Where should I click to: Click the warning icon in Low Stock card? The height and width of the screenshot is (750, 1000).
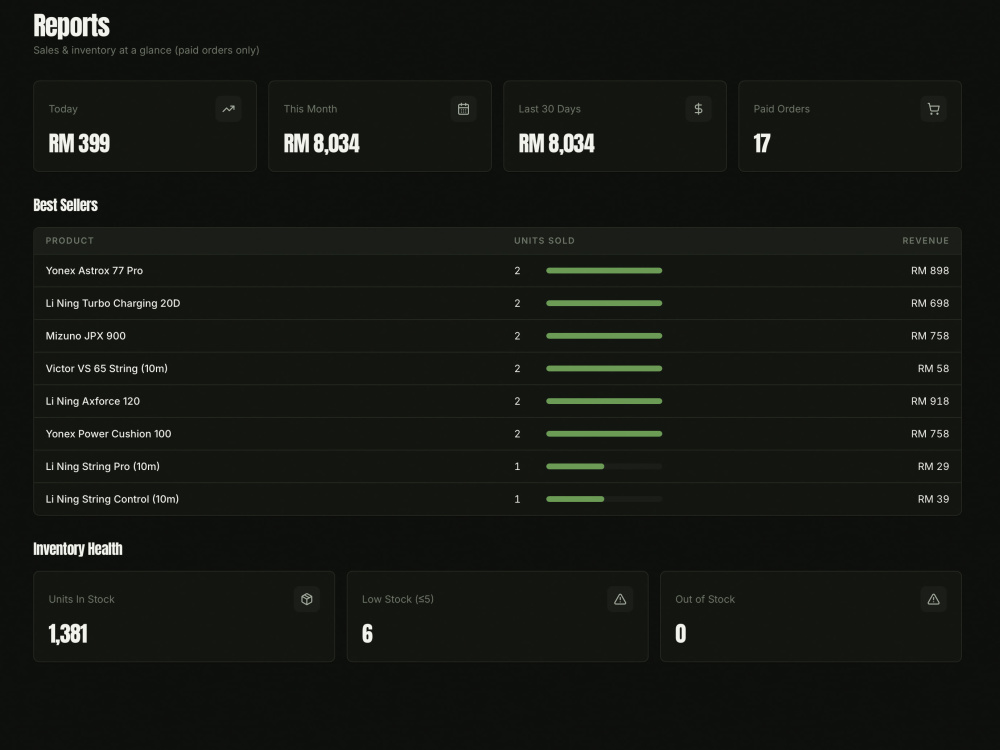(620, 599)
